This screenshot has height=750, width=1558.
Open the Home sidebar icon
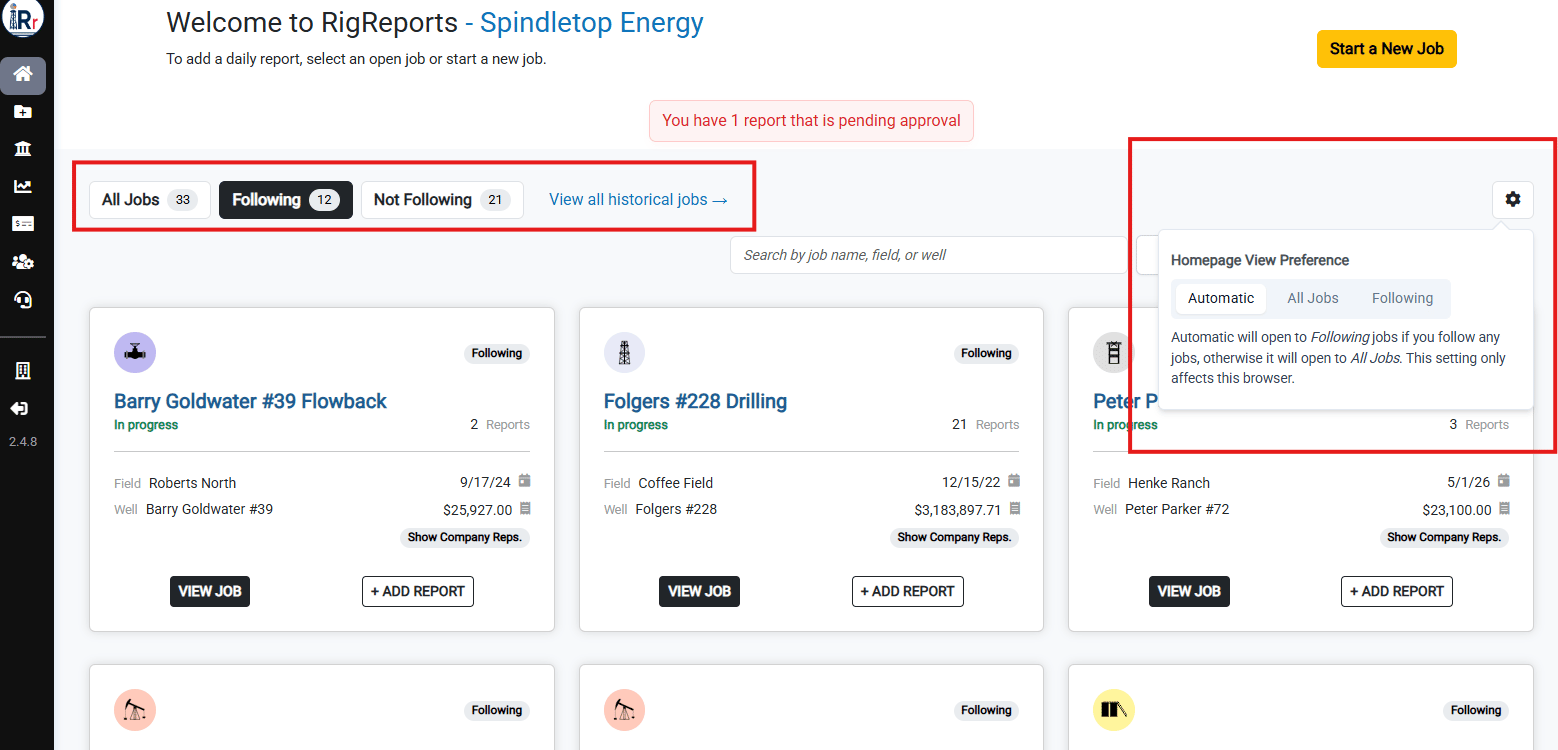tap(22, 75)
